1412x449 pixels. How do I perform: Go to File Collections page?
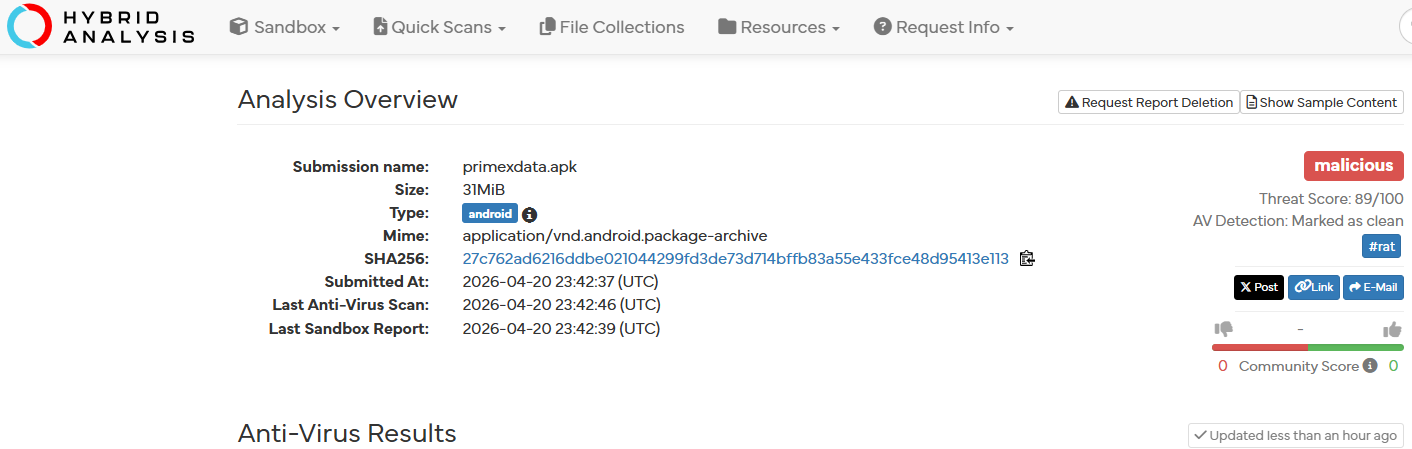pyautogui.click(x=612, y=27)
